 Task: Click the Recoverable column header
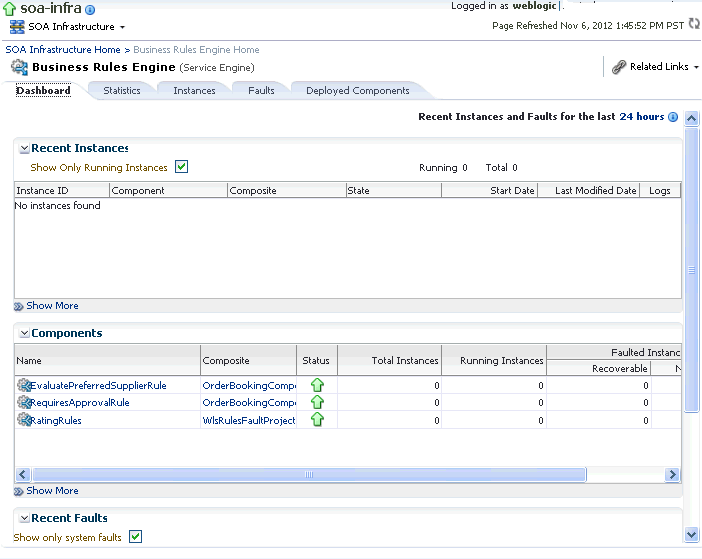(599, 368)
